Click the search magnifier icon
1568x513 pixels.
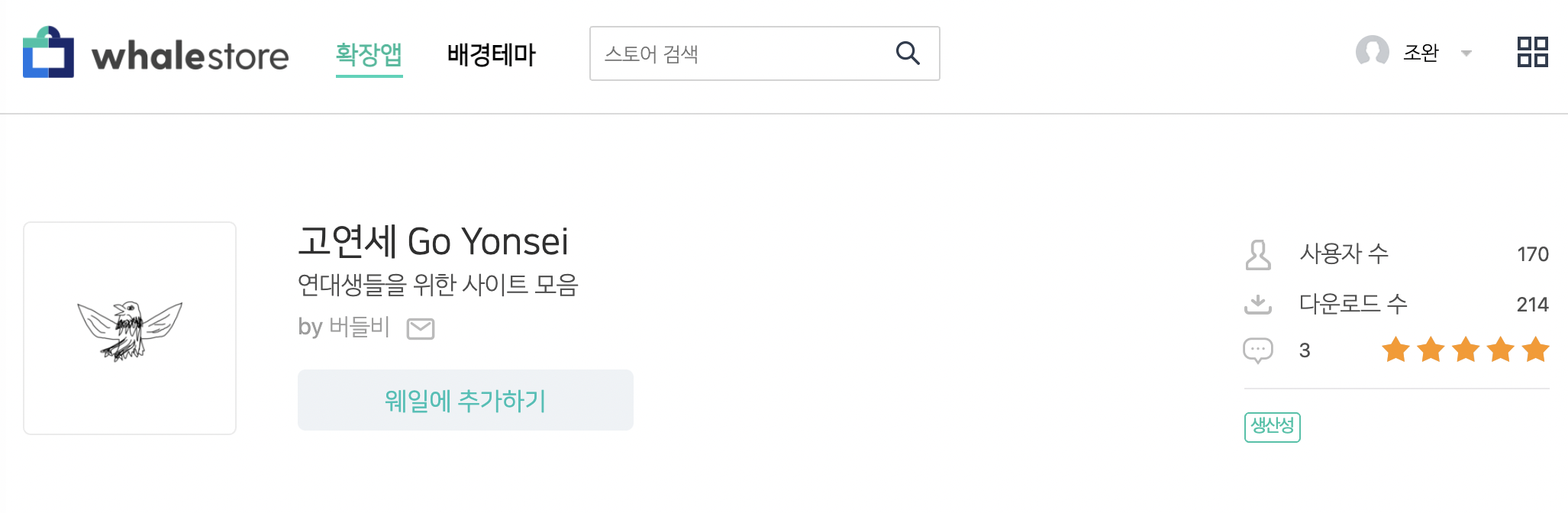tap(908, 53)
